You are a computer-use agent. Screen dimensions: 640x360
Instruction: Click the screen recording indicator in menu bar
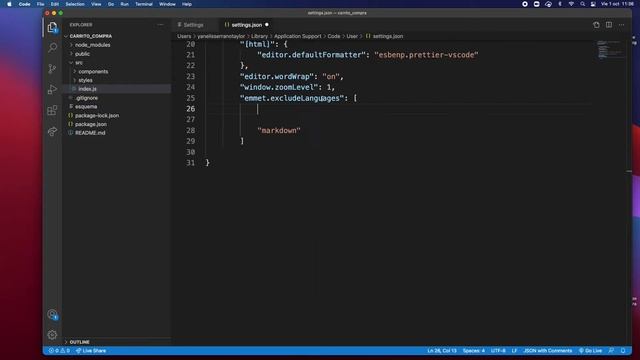[525, 4]
